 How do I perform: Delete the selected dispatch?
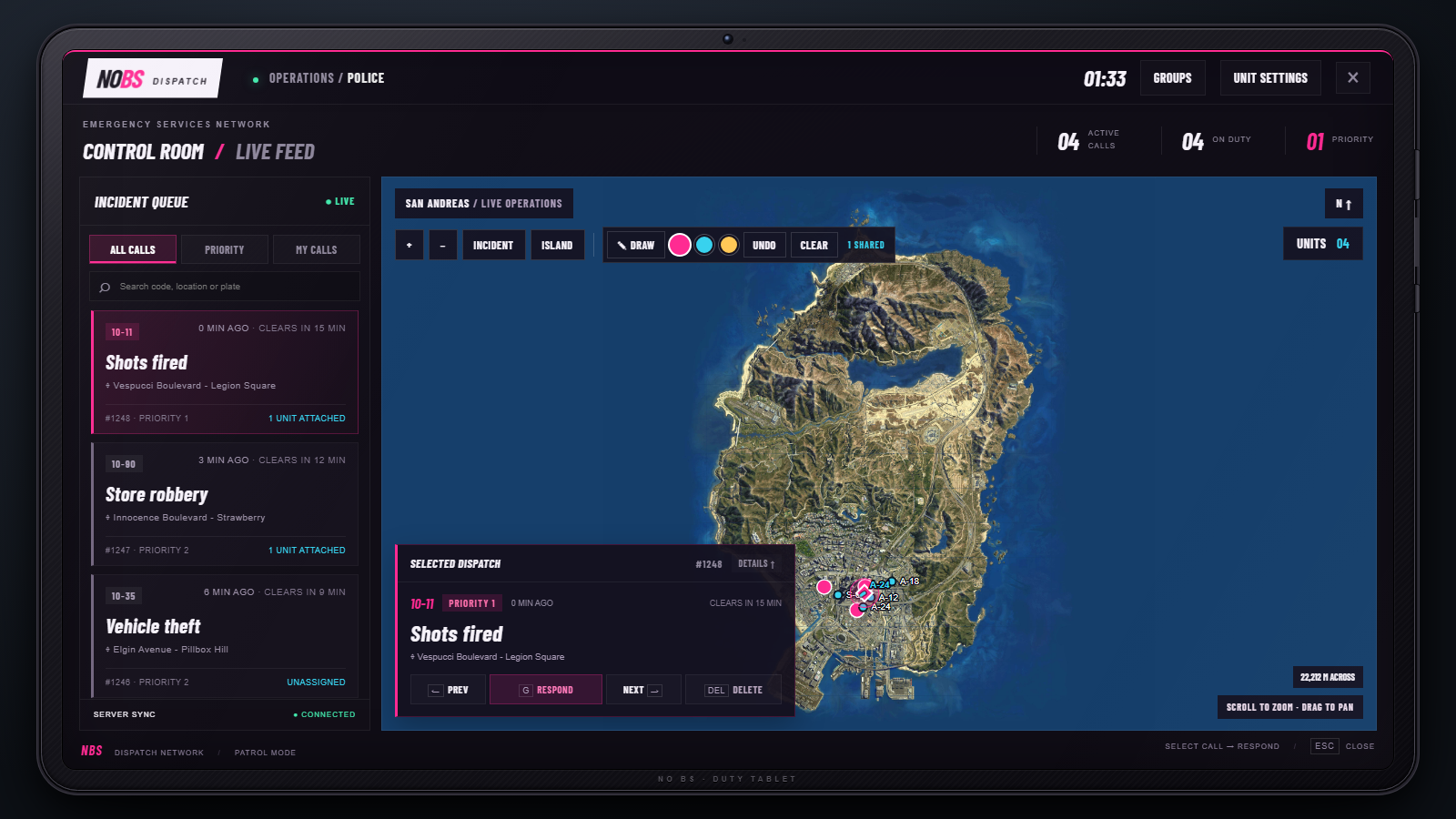[x=733, y=690]
